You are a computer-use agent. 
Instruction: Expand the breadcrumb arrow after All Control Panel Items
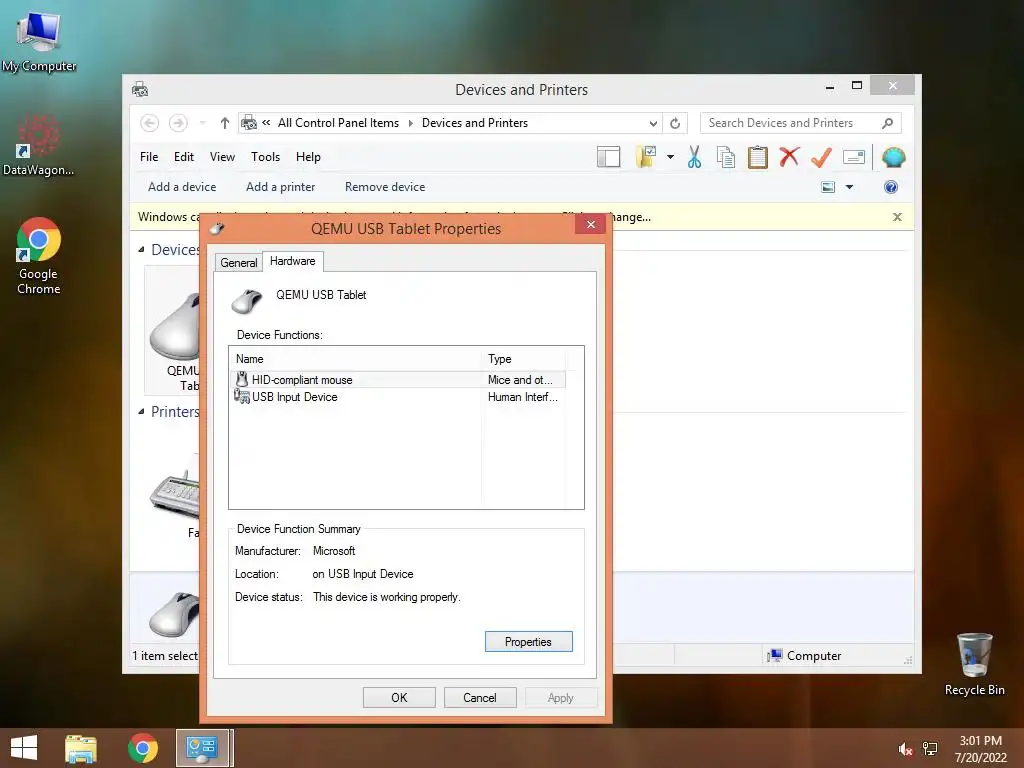pos(411,123)
